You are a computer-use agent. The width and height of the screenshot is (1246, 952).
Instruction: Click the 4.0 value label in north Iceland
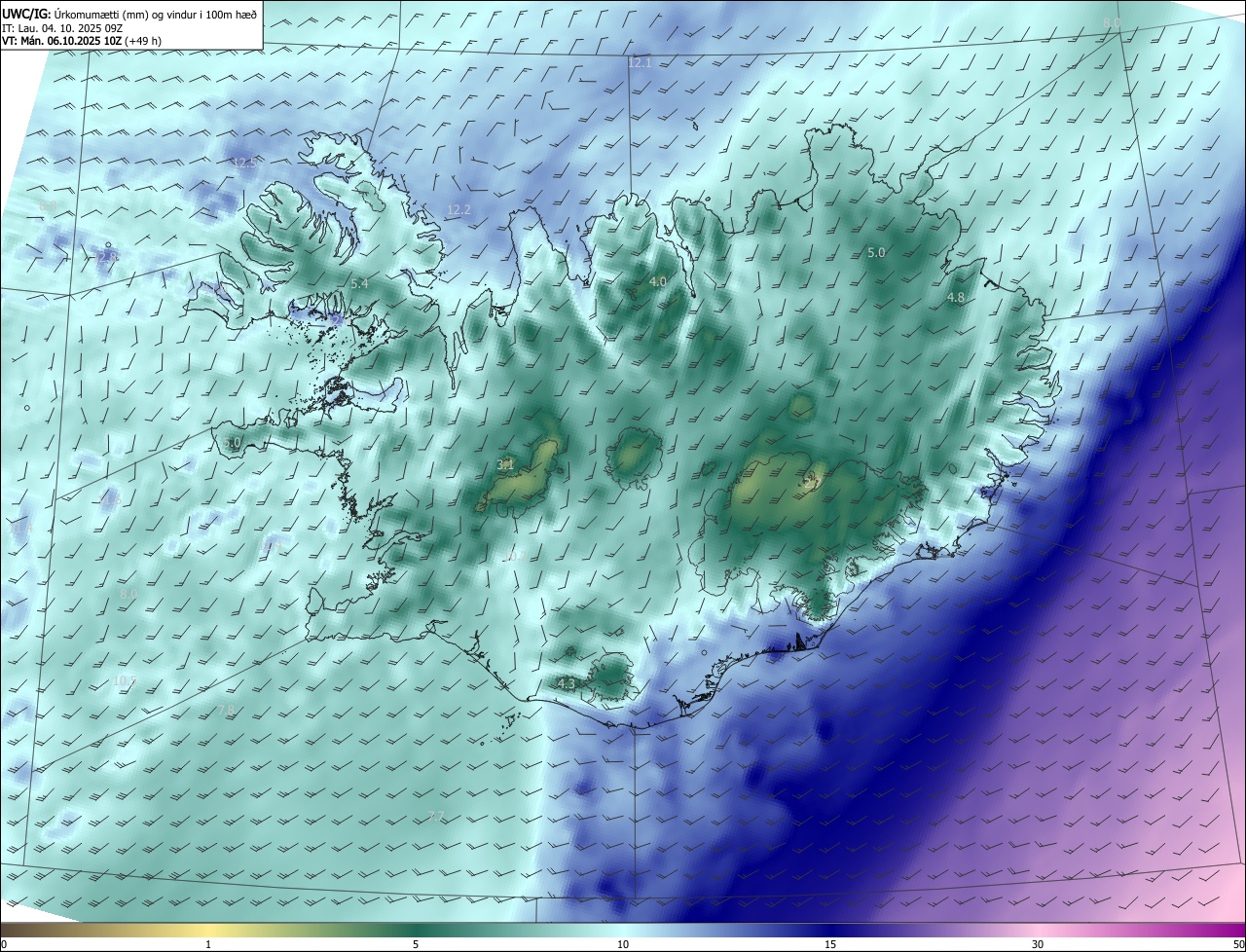click(657, 281)
